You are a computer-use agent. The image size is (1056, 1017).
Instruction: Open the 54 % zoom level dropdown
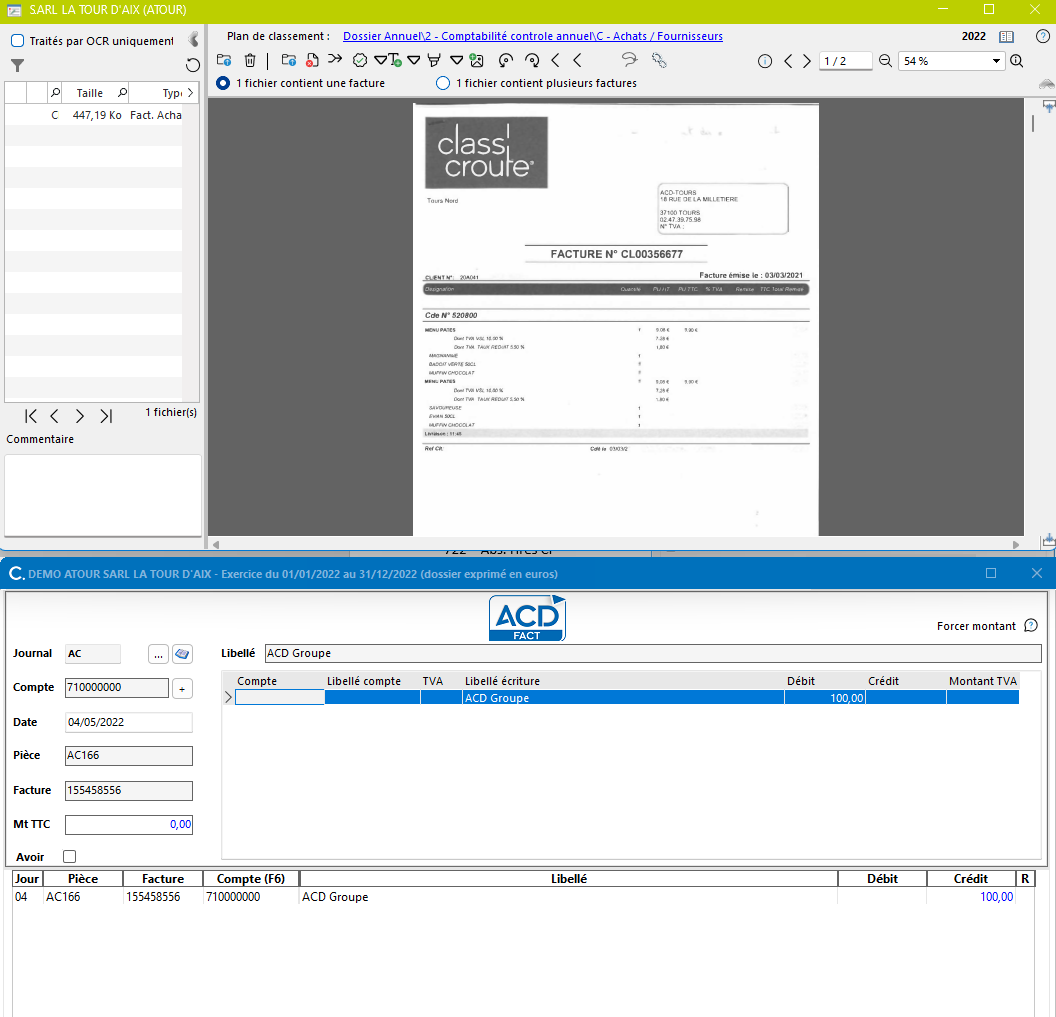click(997, 61)
